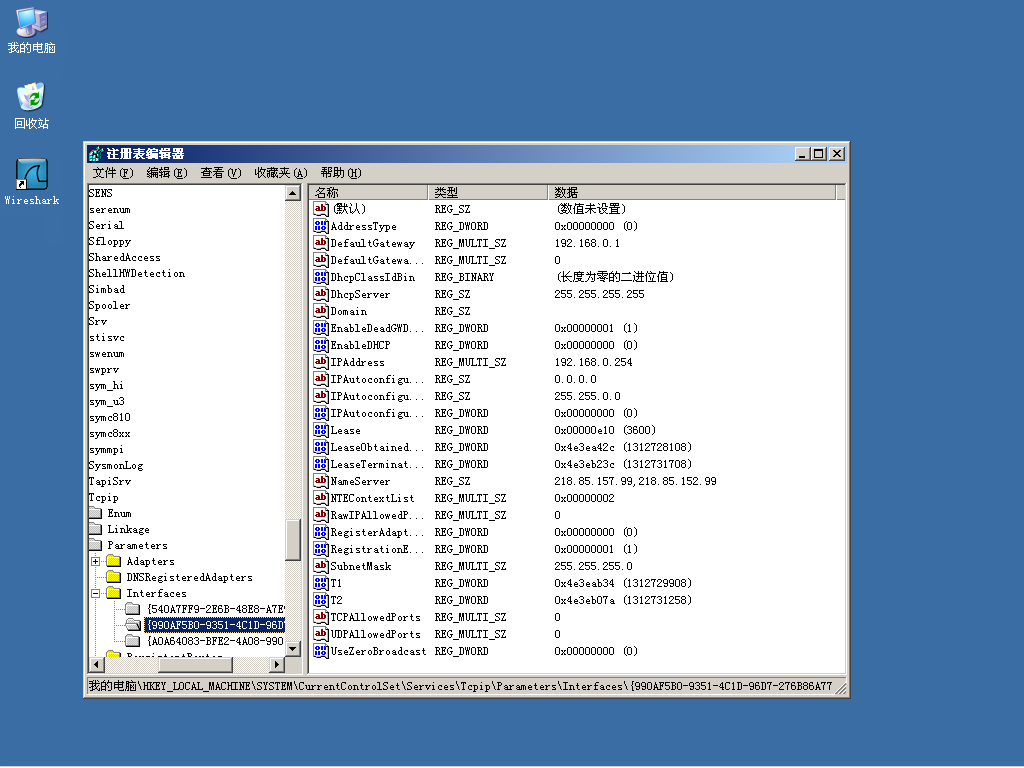The width and height of the screenshot is (1024, 768).
Task: Click the Parameters folder icon
Action: coord(95,545)
